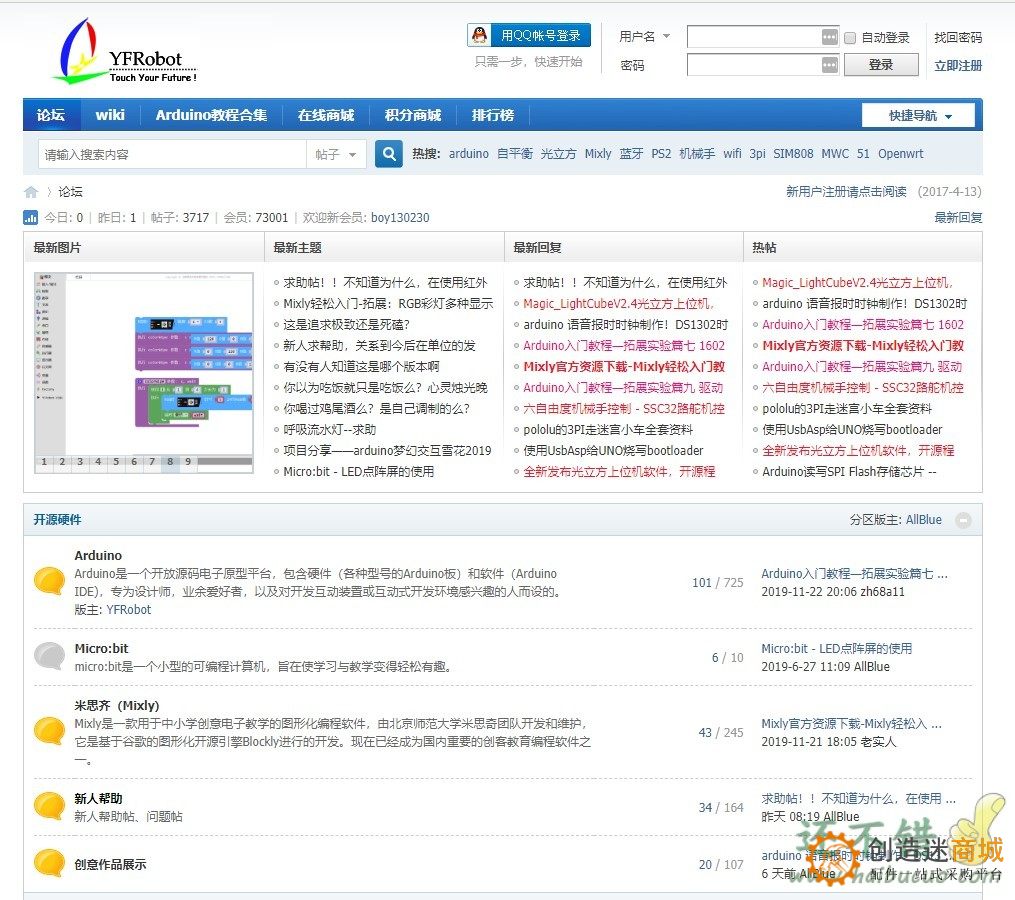This screenshot has height=900, width=1015.
Task: Expand the 快捷导航 menu
Action: [918, 115]
